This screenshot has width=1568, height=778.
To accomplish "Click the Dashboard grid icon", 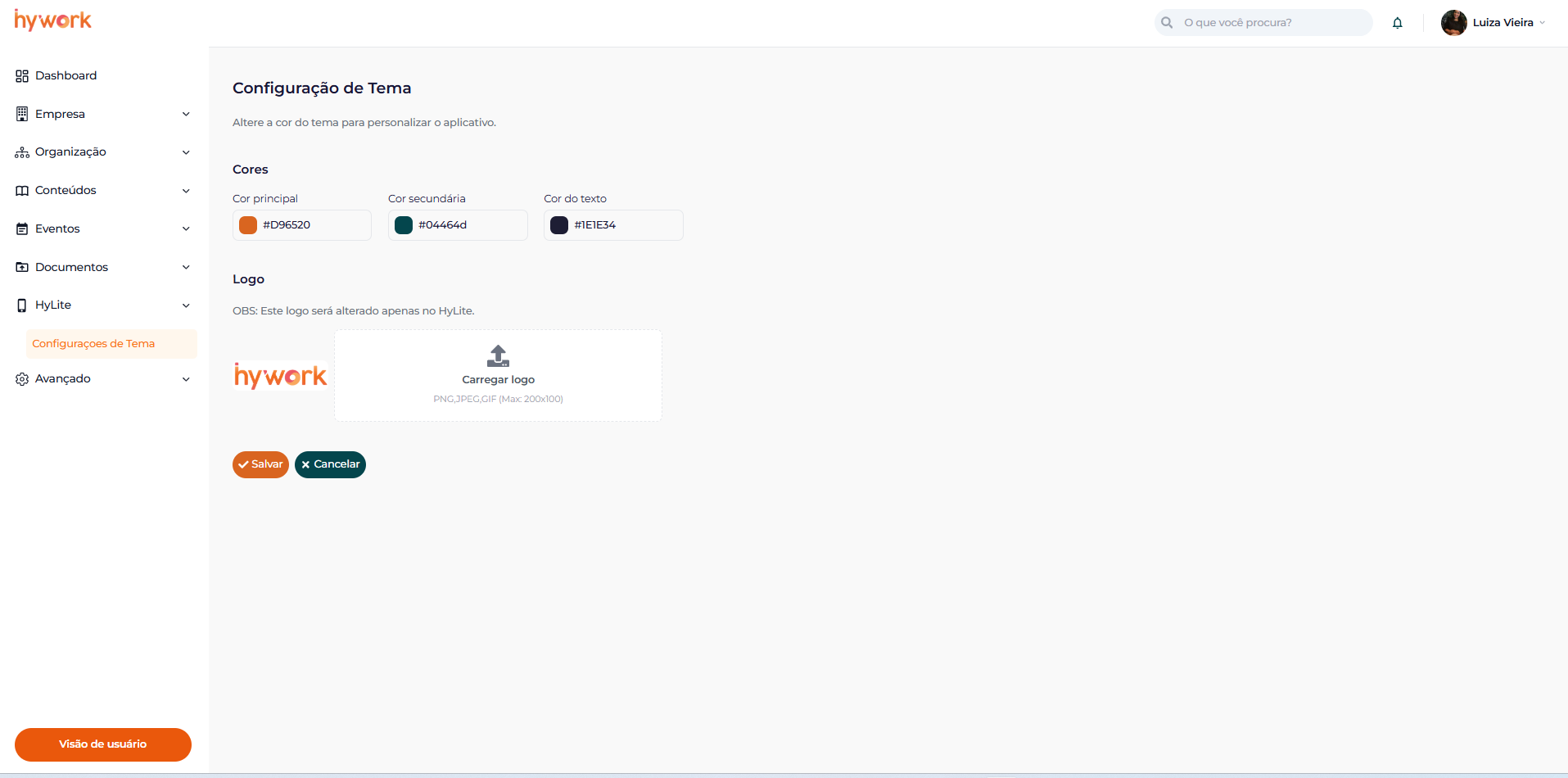I will pyautogui.click(x=22, y=76).
